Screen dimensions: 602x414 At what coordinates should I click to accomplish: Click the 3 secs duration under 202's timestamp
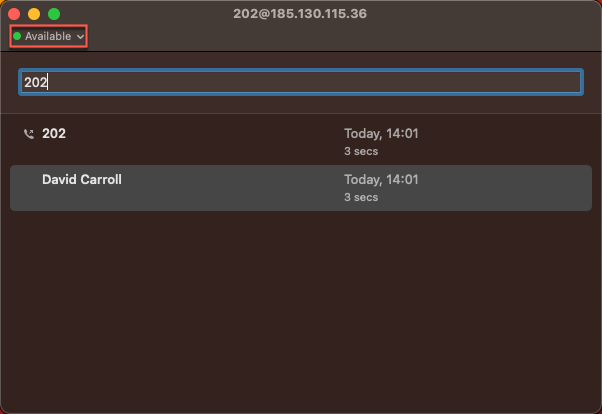click(x=361, y=151)
